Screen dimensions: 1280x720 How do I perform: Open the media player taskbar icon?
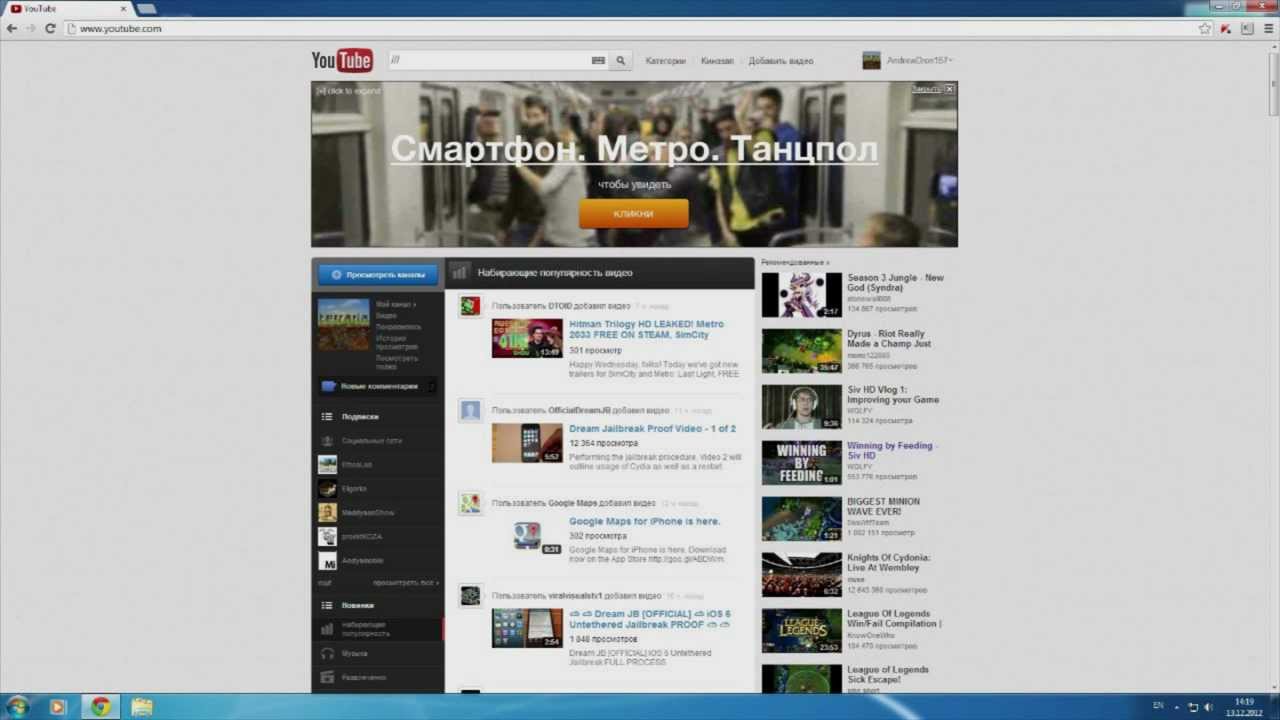(x=57, y=707)
